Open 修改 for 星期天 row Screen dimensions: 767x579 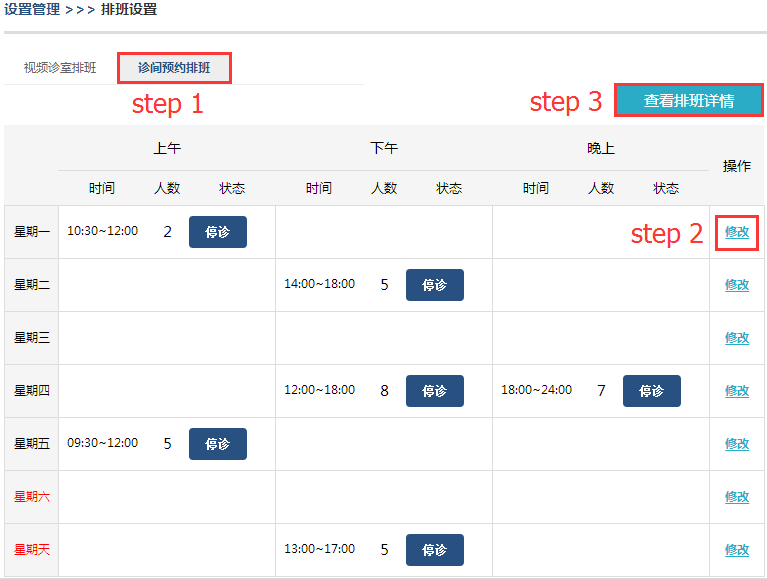point(737,550)
